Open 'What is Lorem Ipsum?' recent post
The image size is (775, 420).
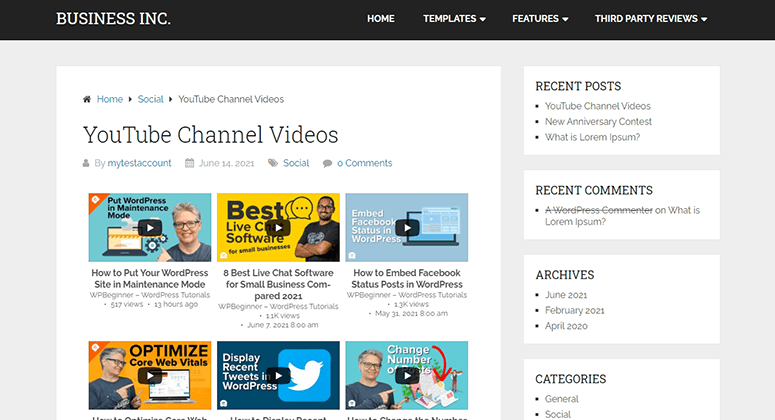pyautogui.click(x=592, y=137)
